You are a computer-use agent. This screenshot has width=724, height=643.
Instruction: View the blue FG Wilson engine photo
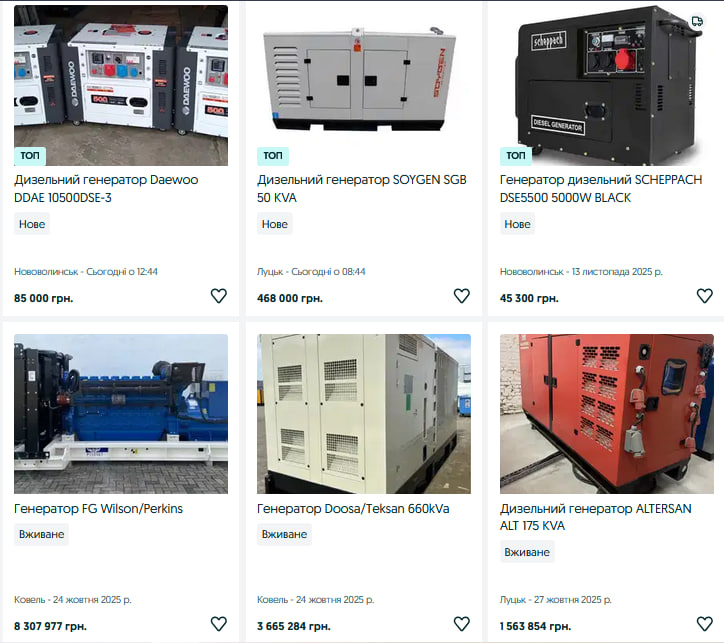pos(121,414)
